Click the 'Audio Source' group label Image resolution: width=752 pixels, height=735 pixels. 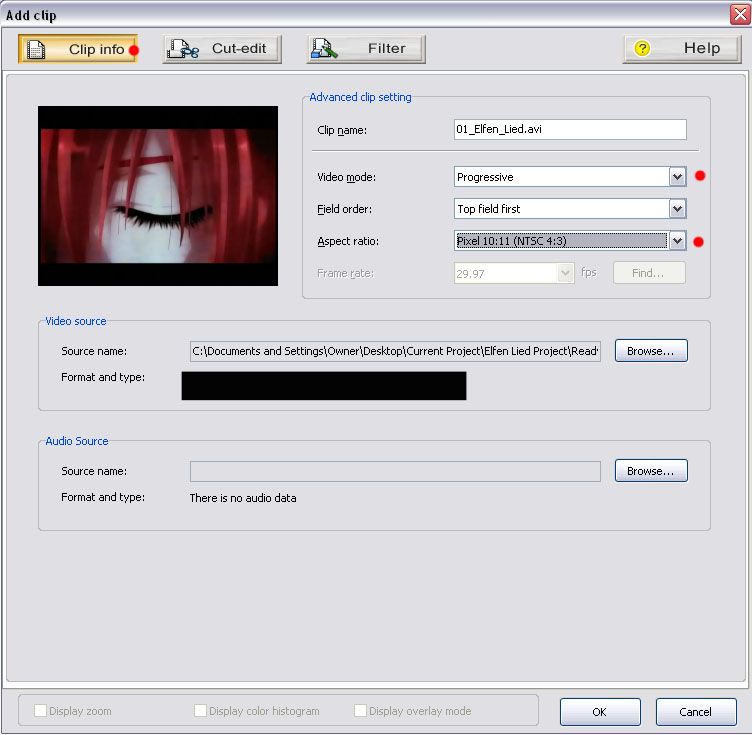coord(77,441)
